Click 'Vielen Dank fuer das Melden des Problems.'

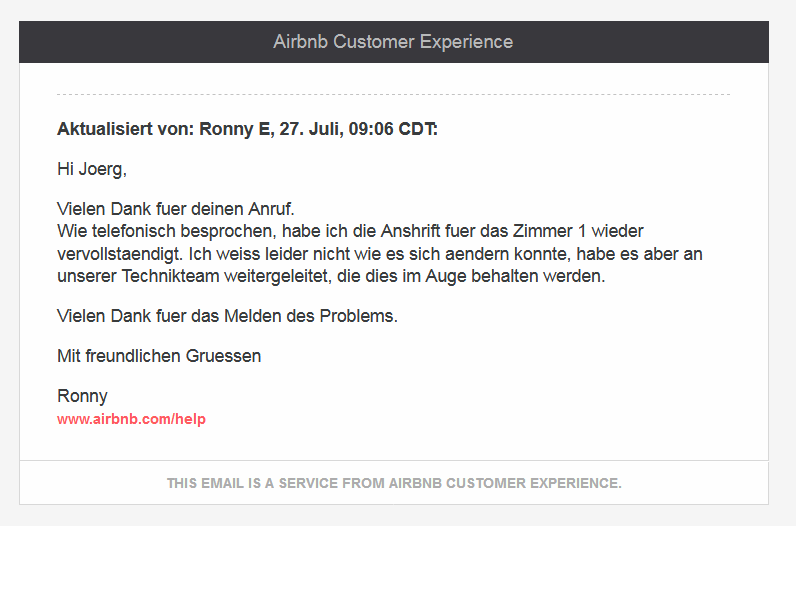pos(227,316)
